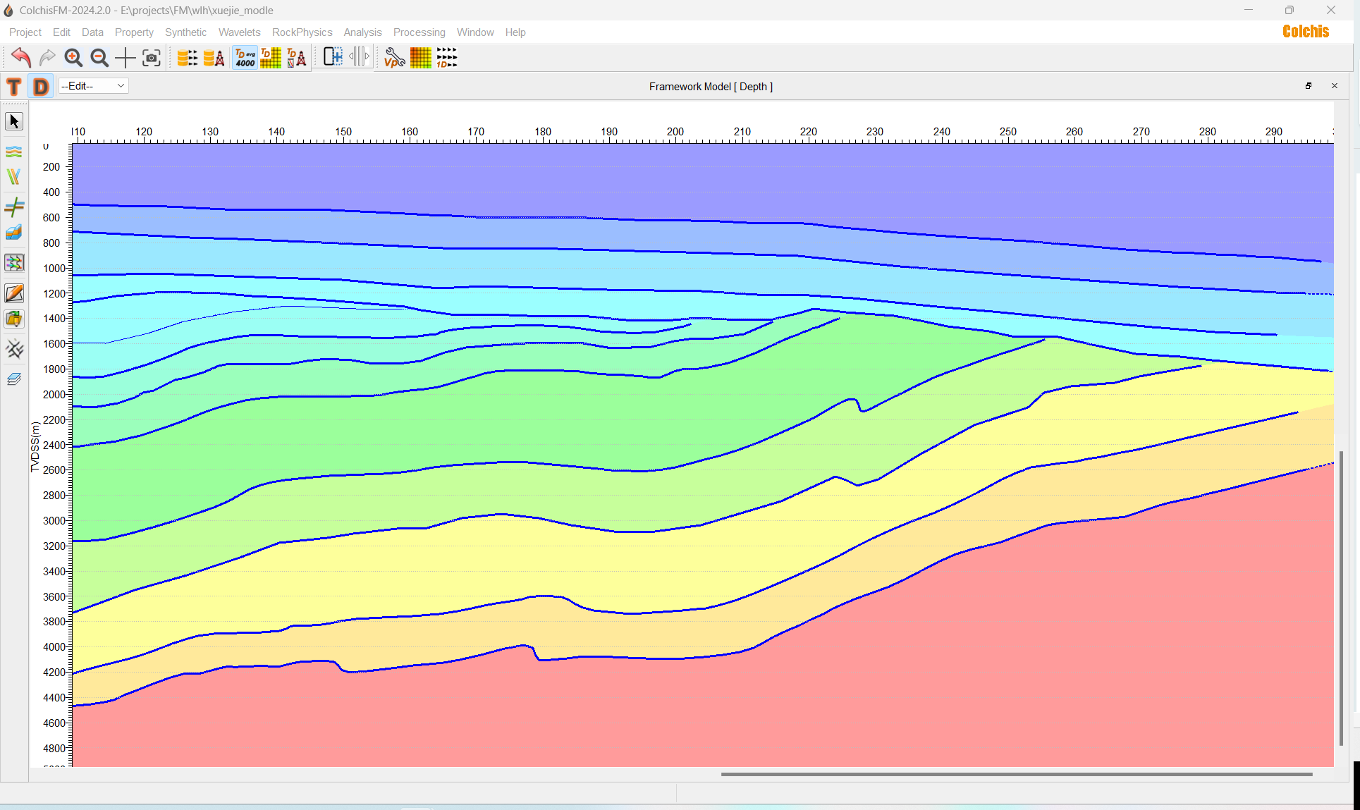This screenshot has width=1360, height=810.
Task: Open the --Edit-- dropdown
Action: click(x=93, y=86)
